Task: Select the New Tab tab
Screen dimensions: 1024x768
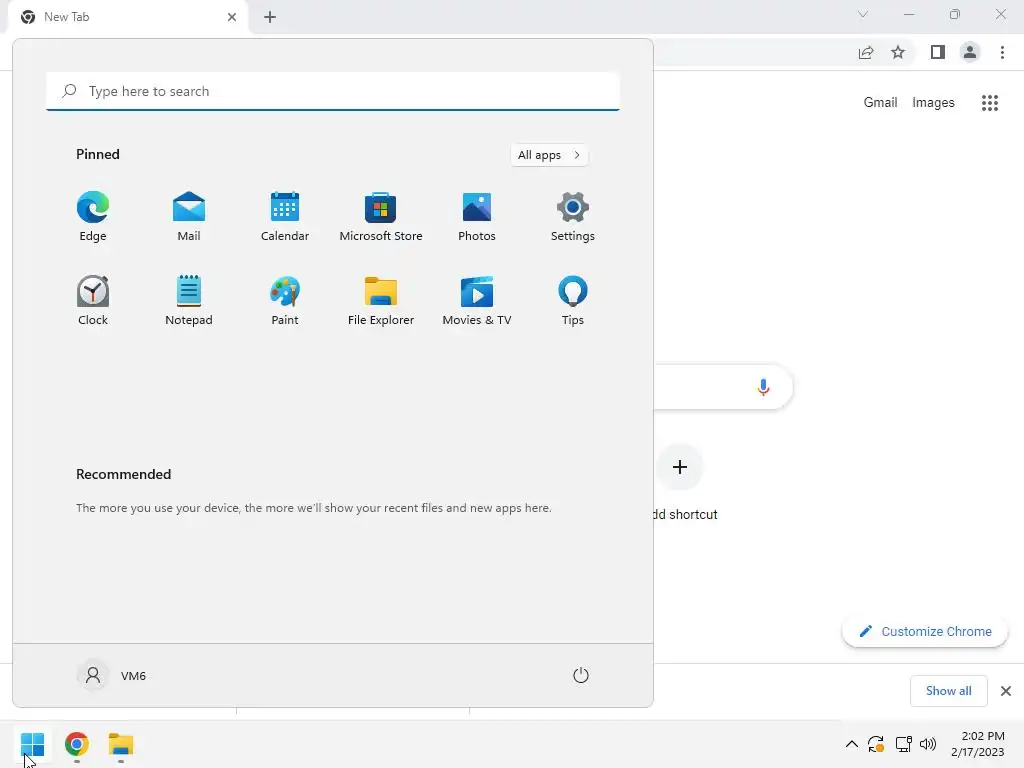Action: pyautogui.click(x=127, y=17)
